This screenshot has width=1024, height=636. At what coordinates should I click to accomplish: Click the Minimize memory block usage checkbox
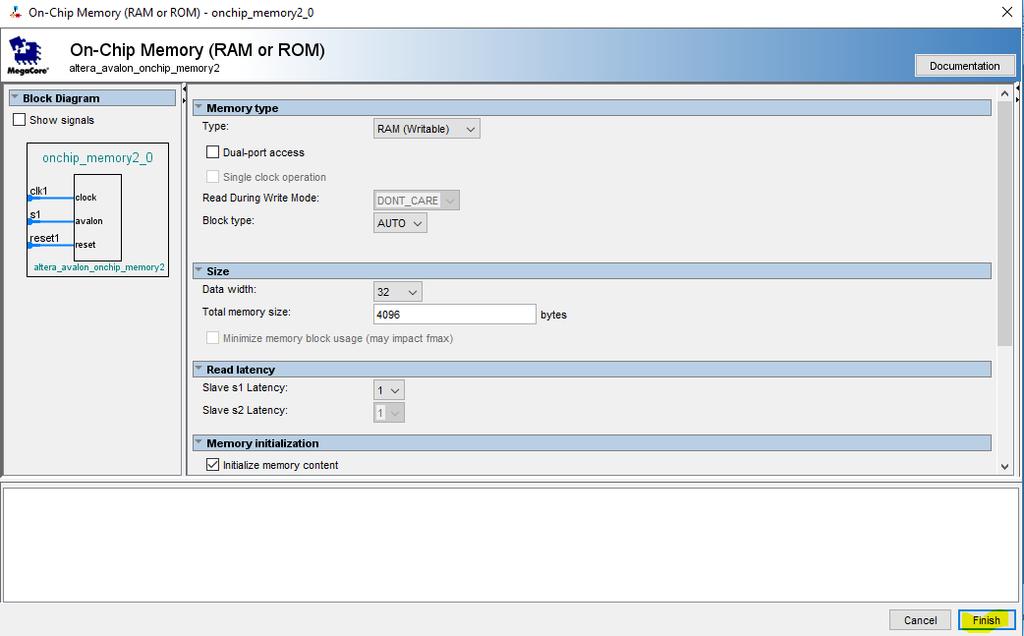pyautogui.click(x=212, y=338)
